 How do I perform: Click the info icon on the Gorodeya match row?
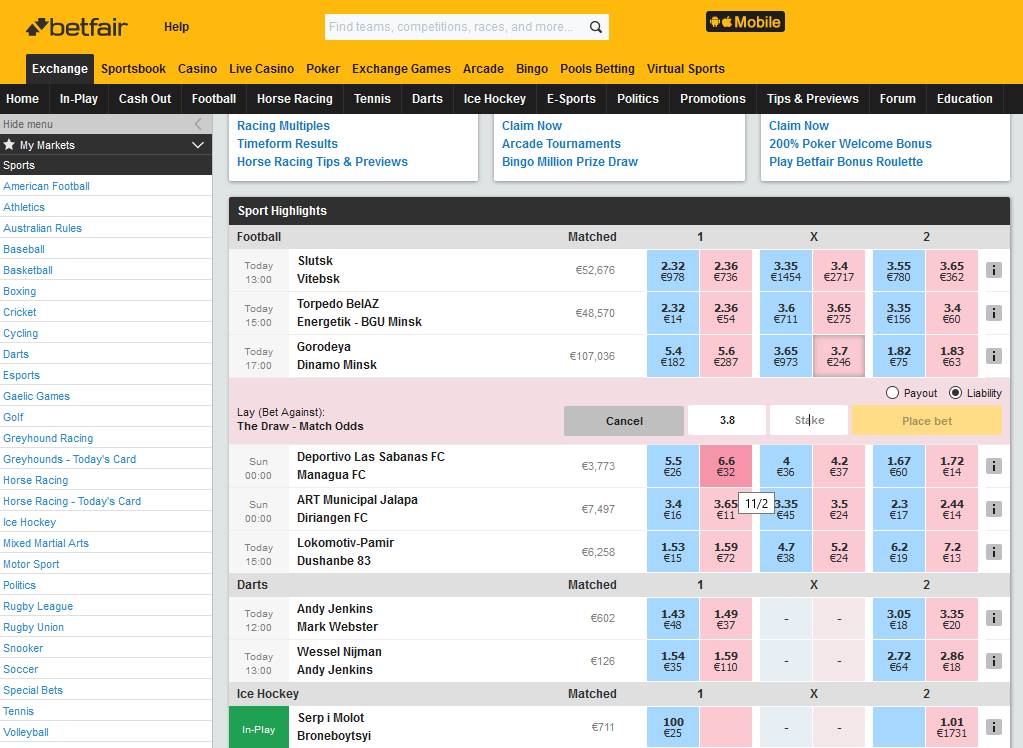(994, 355)
